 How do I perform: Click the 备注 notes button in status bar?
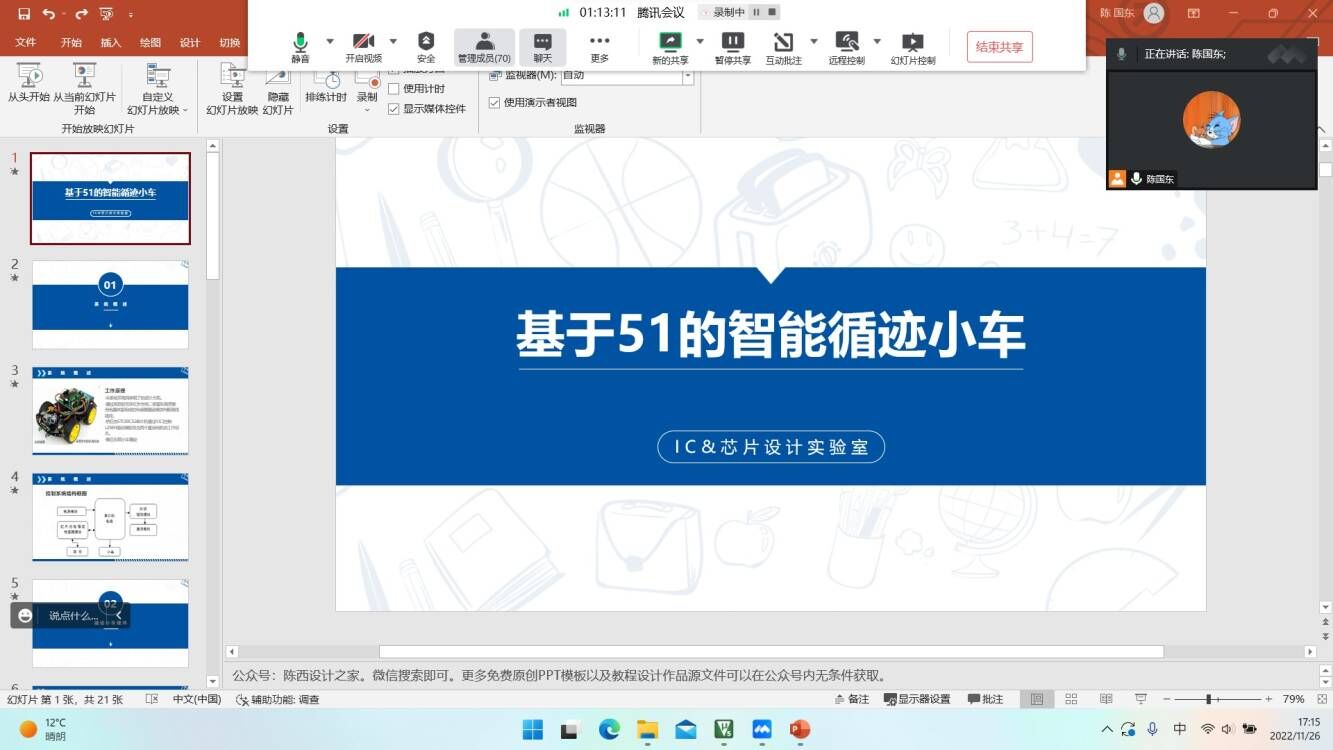point(851,699)
